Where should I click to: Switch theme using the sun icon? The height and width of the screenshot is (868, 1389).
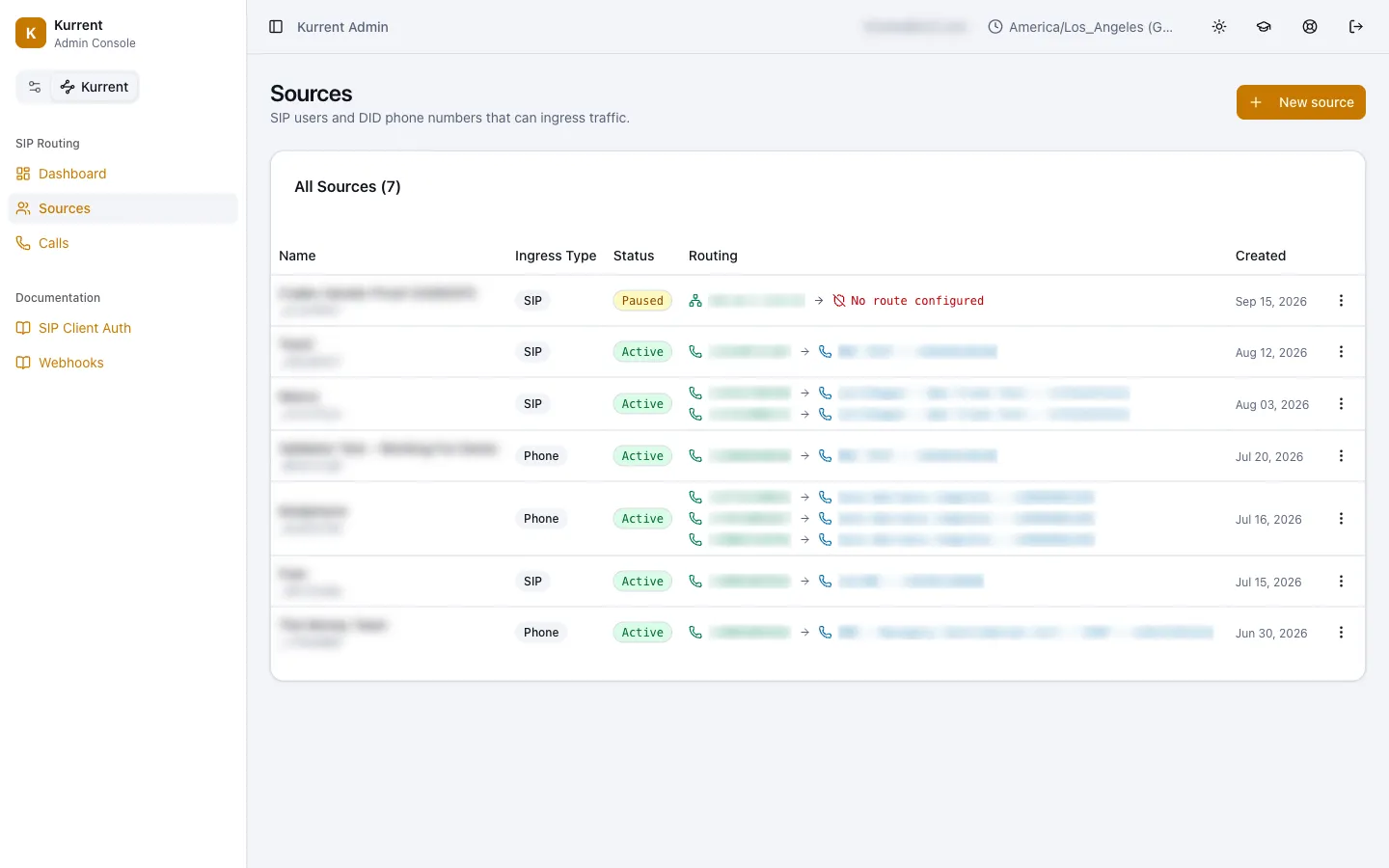(x=1219, y=27)
